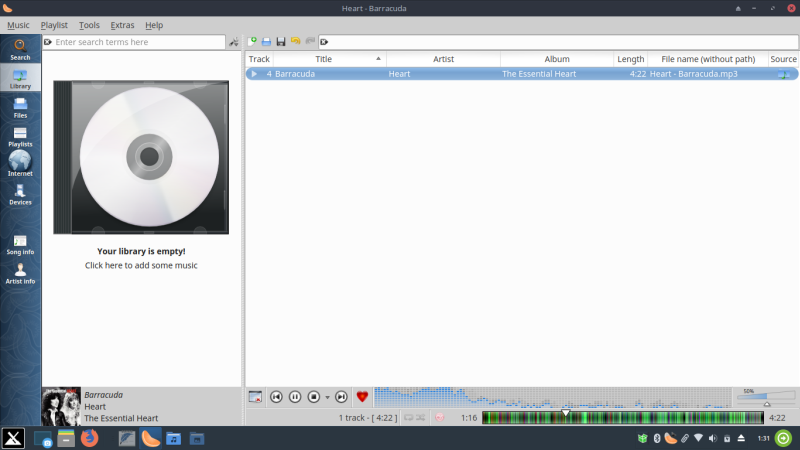Adjust the volume slider
The height and width of the screenshot is (450, 800).
point(766,397)
